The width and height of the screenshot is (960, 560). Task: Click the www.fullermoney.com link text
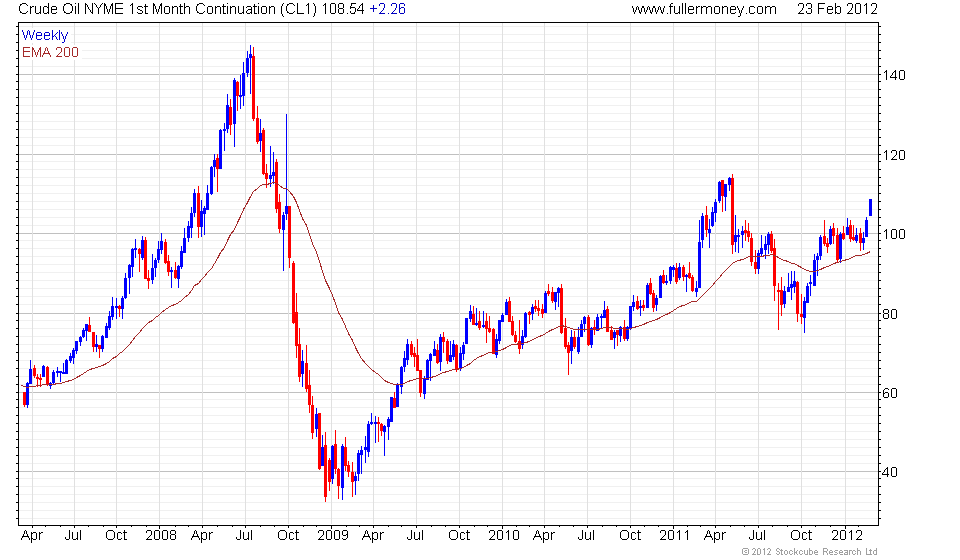pos(704,9)
